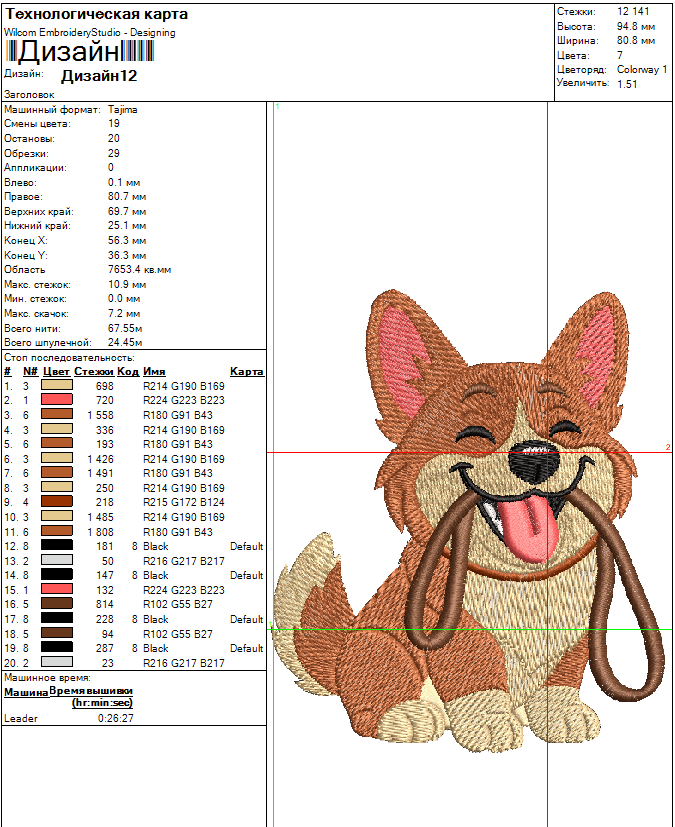Click the corgi embroidery design preview
Viewport: 675px width, 827px height.
[468, 520]
